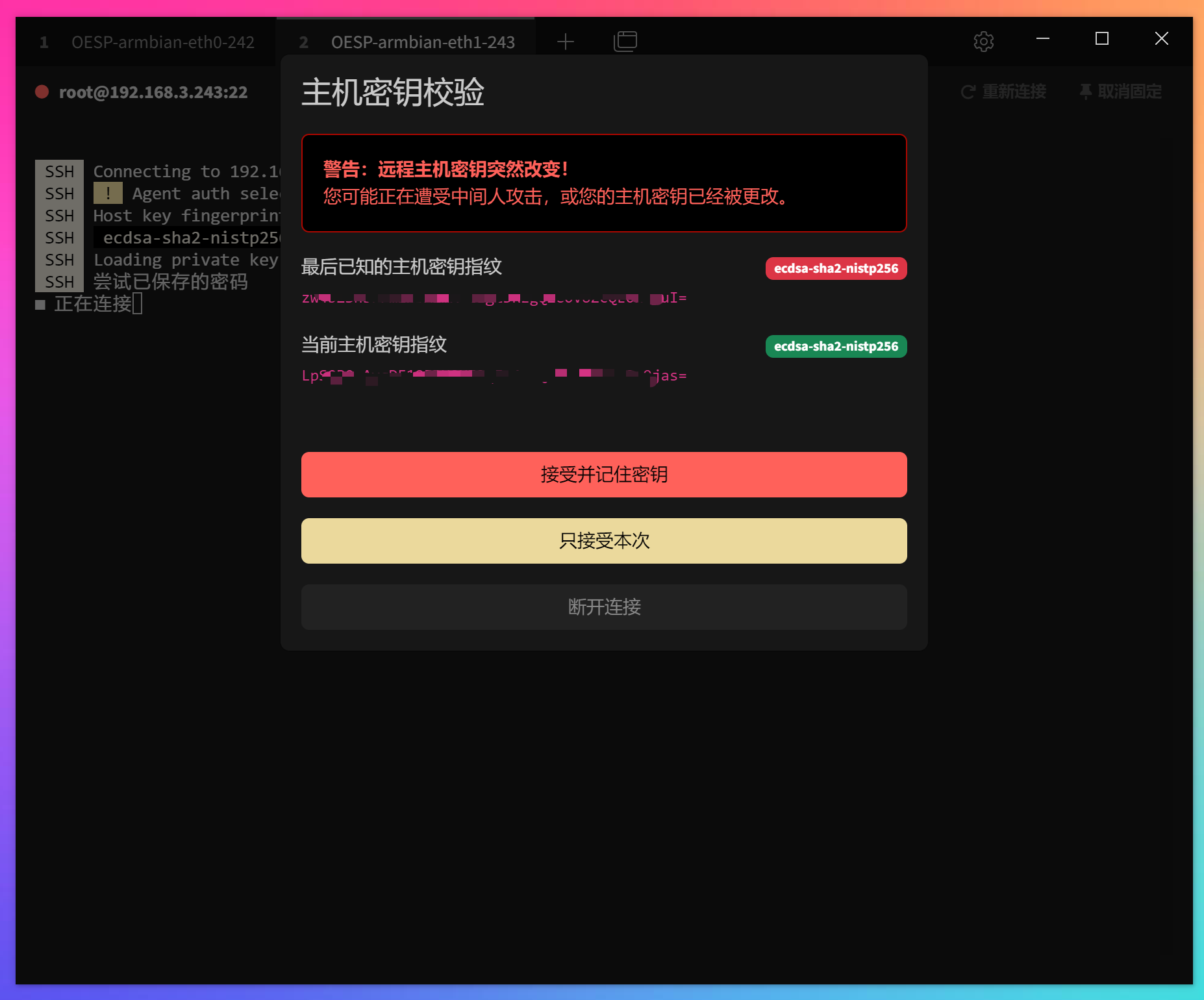1204x1000 pixels.
Task: Click the 接受并记住密钥 button
Action: pos(603,475)
